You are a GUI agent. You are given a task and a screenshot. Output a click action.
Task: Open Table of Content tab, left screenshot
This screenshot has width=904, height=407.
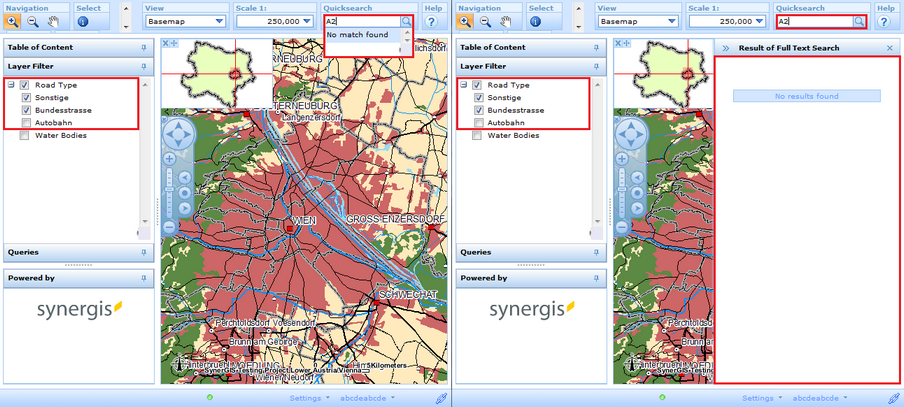click(x=79, y=48)
